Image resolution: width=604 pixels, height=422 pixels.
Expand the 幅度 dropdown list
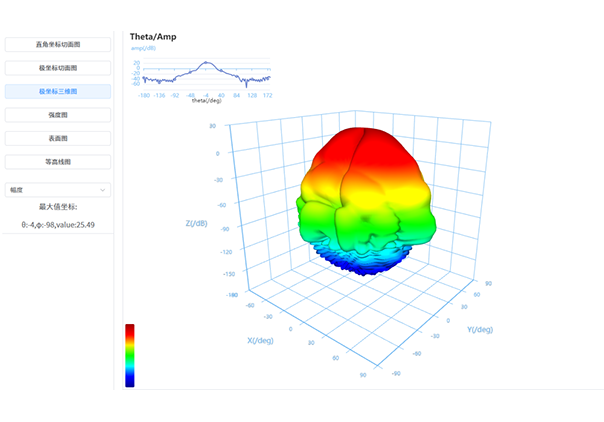58,189
